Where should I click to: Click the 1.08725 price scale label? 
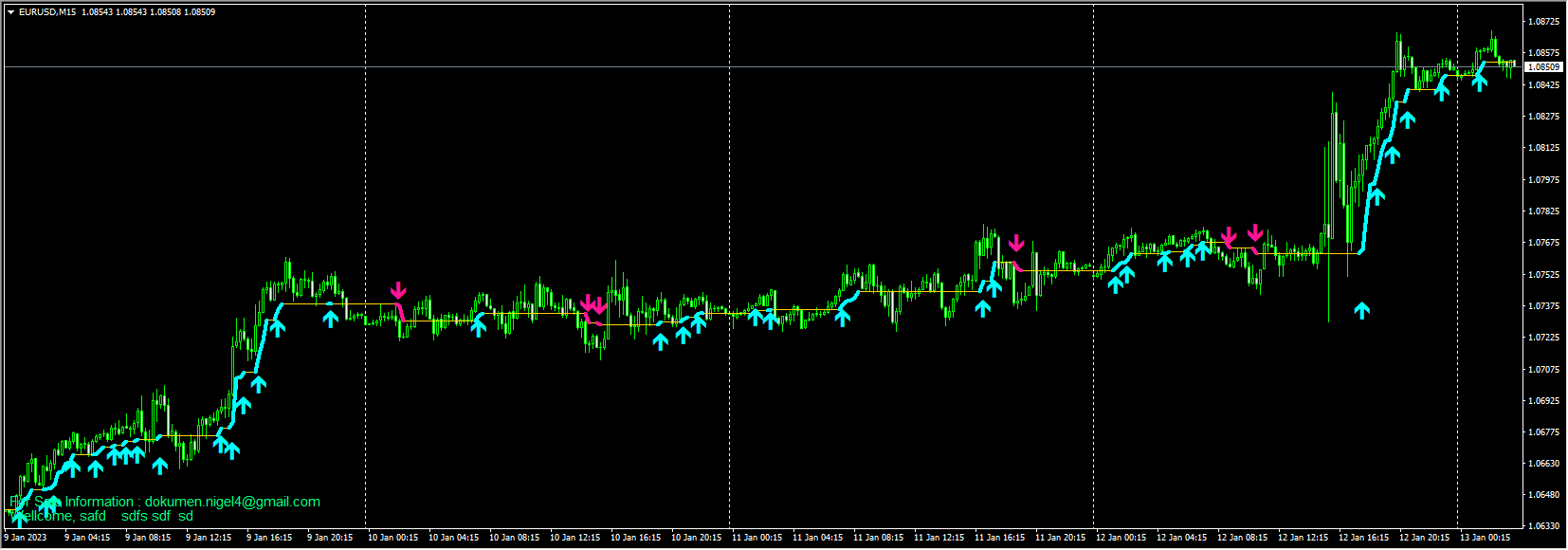(1543, 21)
